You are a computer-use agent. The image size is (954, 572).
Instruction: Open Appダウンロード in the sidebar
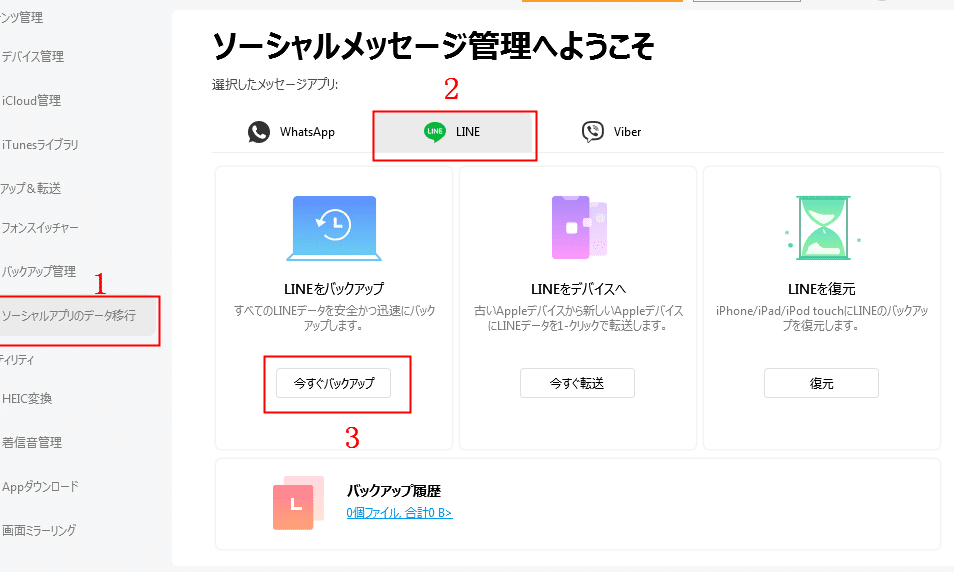pos(40,487)
